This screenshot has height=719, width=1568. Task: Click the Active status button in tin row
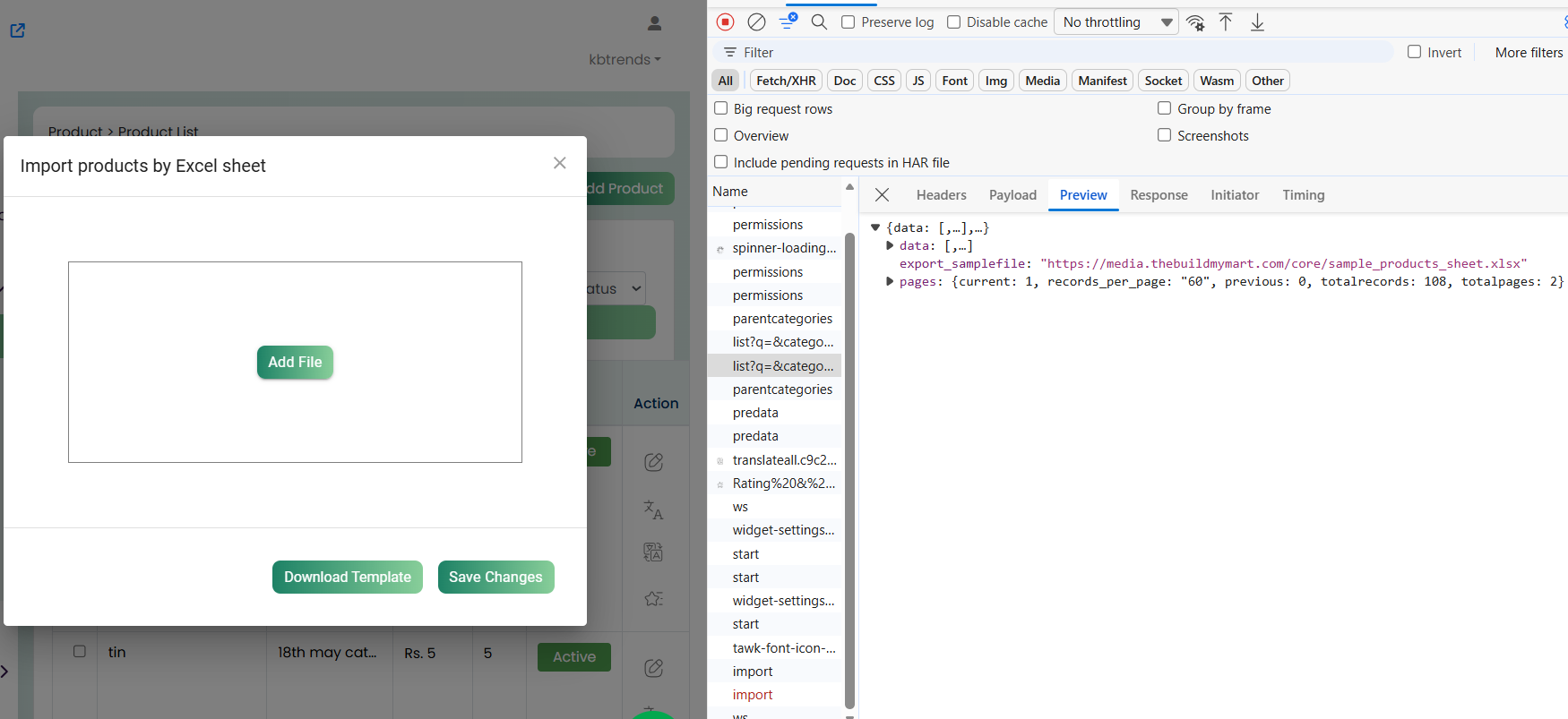tap(573, 656)
